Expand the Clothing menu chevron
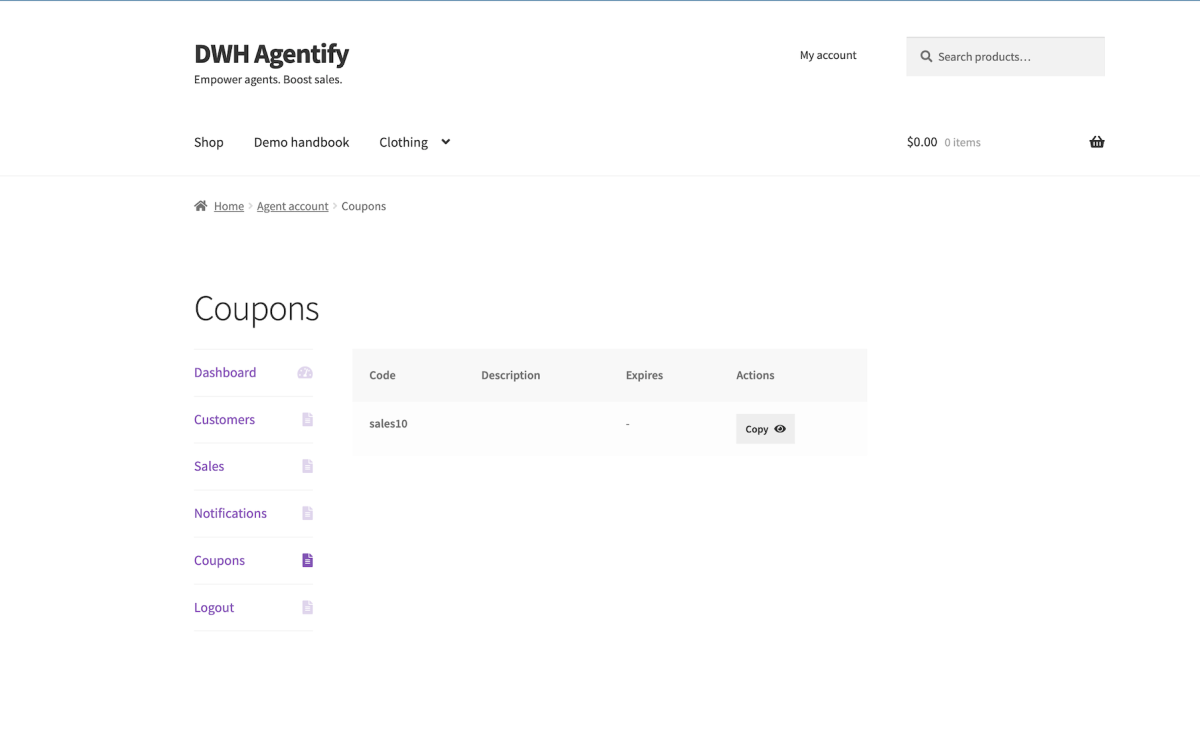 click(445, 142)
